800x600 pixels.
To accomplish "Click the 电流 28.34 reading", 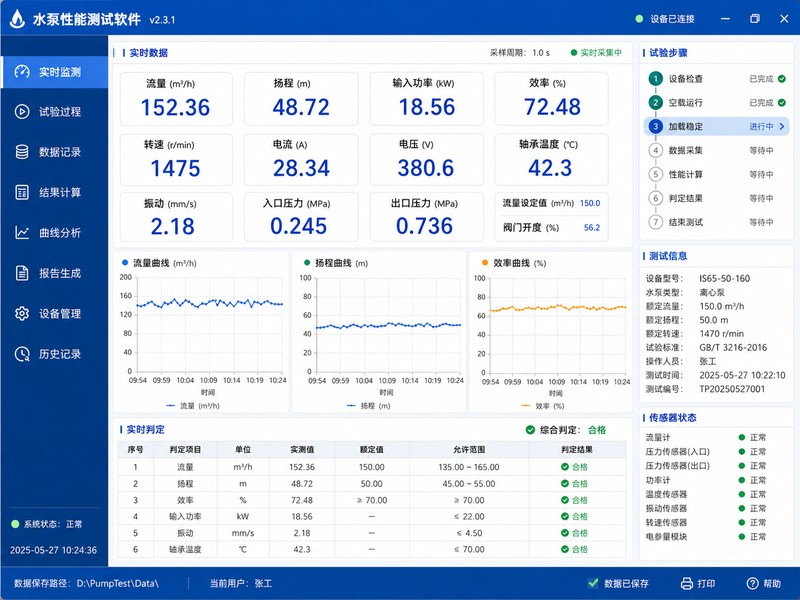I will point(301,168).
